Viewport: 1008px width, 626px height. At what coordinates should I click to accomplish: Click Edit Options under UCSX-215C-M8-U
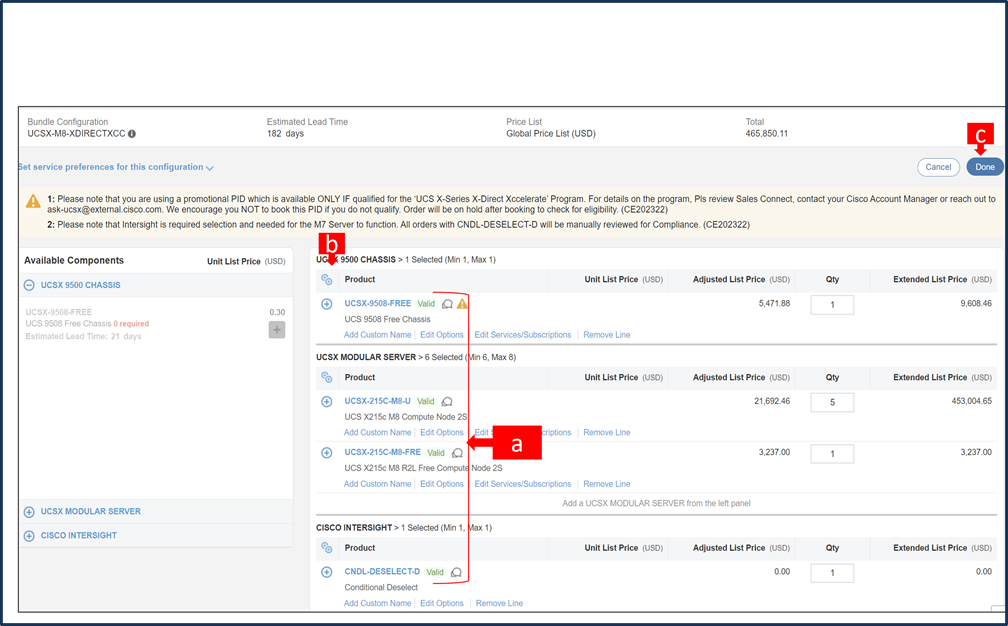tap(442, 433)
